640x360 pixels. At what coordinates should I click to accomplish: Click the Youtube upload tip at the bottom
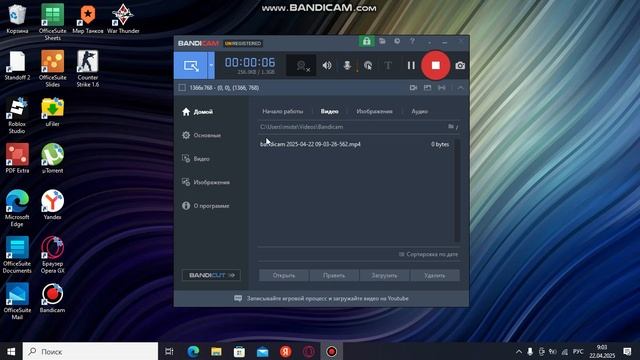[x=322, y=298]
